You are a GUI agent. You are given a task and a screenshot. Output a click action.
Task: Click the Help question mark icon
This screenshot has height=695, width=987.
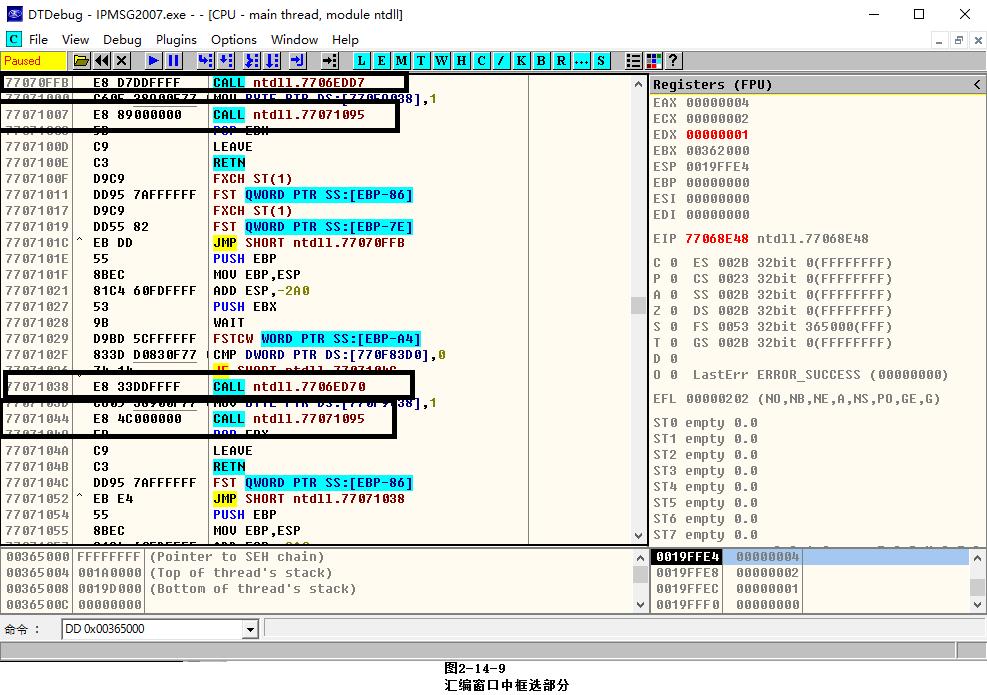click(673, 61)
